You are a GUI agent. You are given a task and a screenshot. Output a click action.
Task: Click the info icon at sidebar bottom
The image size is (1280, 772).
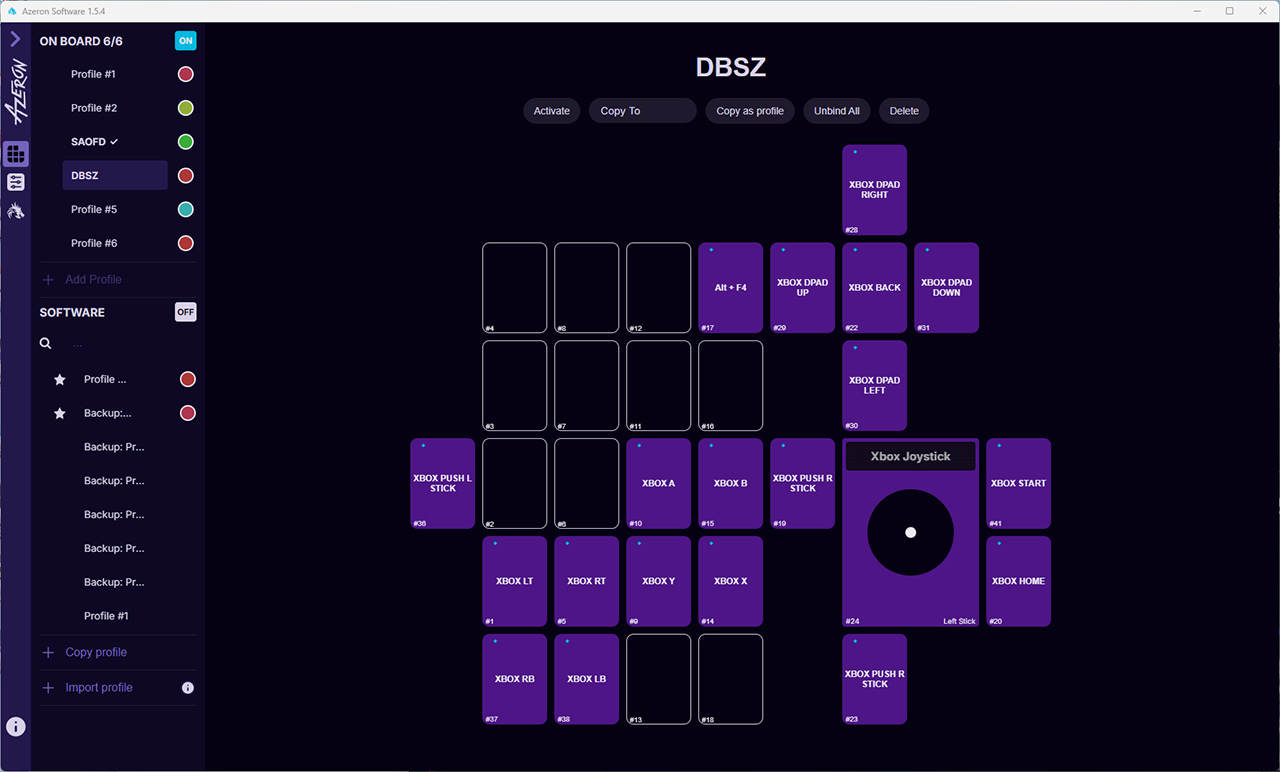click(x=16, y=727)
